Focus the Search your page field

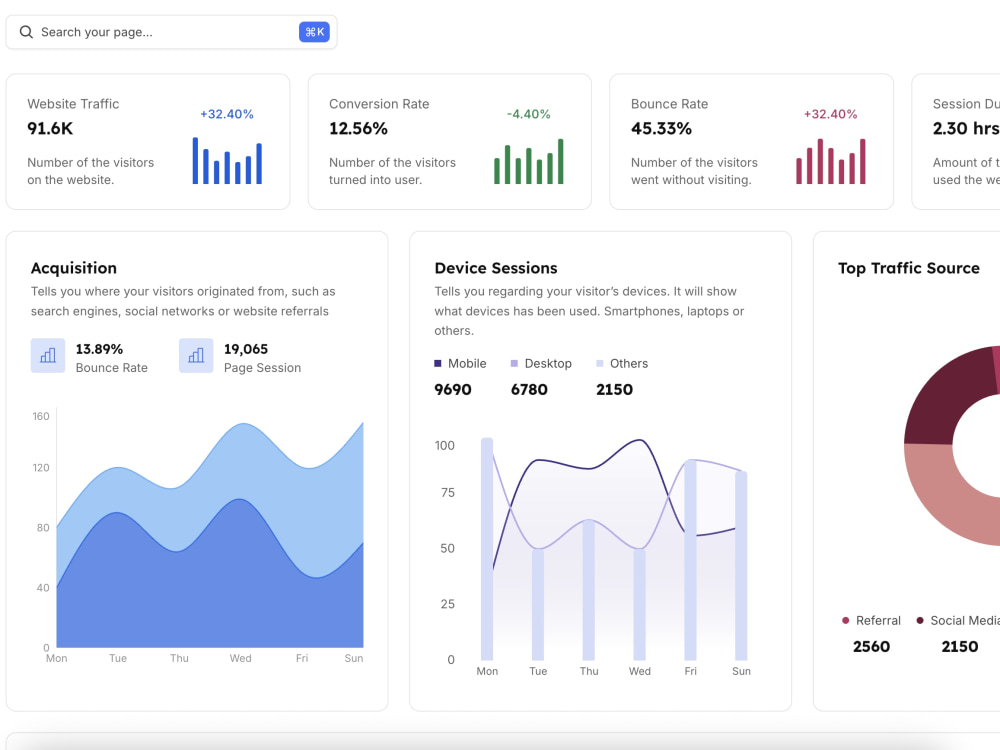(172, 32)
